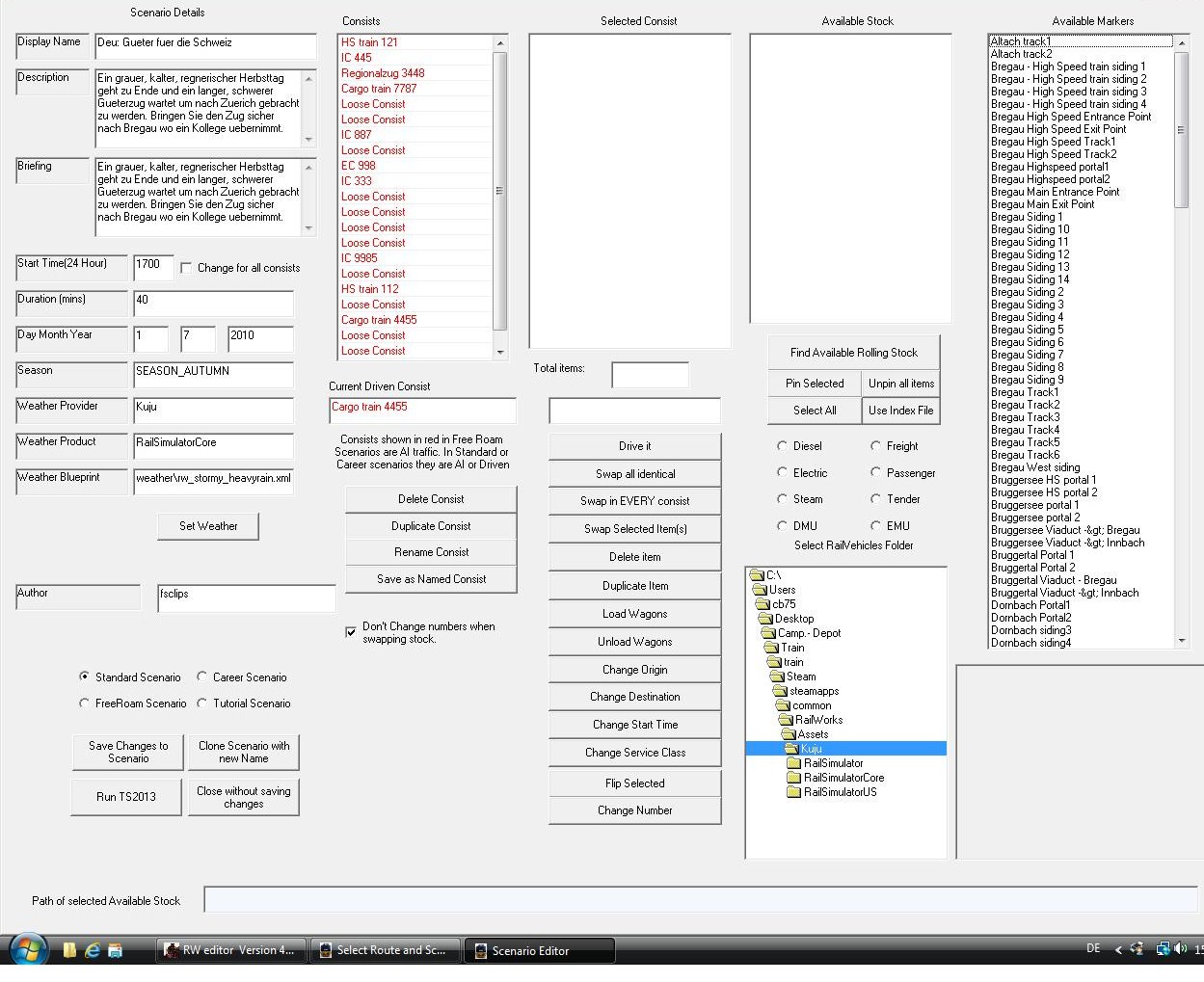This screenshot has height=982, width=1204.
Task: Select Cargo train 7787 in Consists list
Action: (x=379, y=89)
